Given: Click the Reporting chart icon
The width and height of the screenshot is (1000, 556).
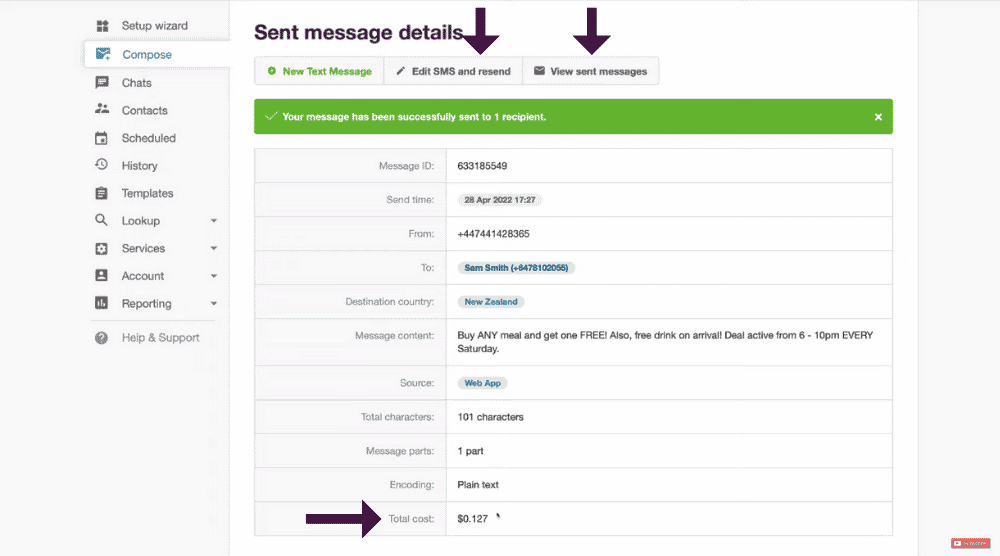Looking at the screenshot, I should point(101,303).
